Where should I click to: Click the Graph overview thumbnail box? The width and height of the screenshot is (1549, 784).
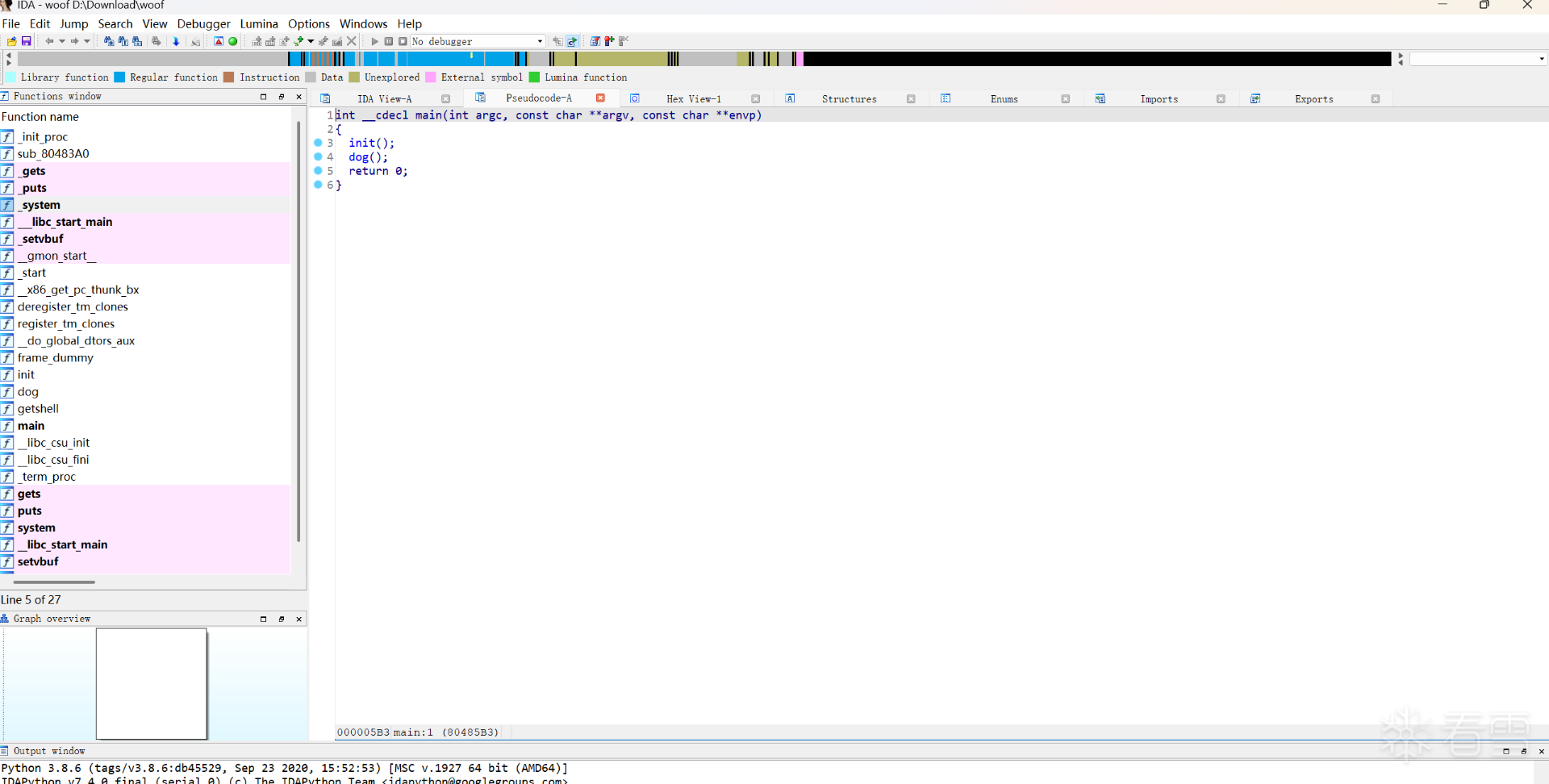click(152, 684)
